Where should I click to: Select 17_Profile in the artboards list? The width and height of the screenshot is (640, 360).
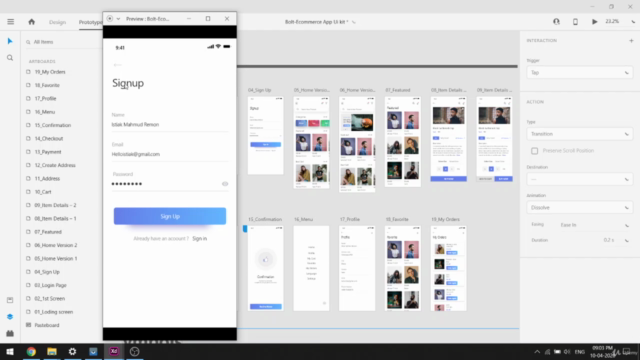point(45,99)
